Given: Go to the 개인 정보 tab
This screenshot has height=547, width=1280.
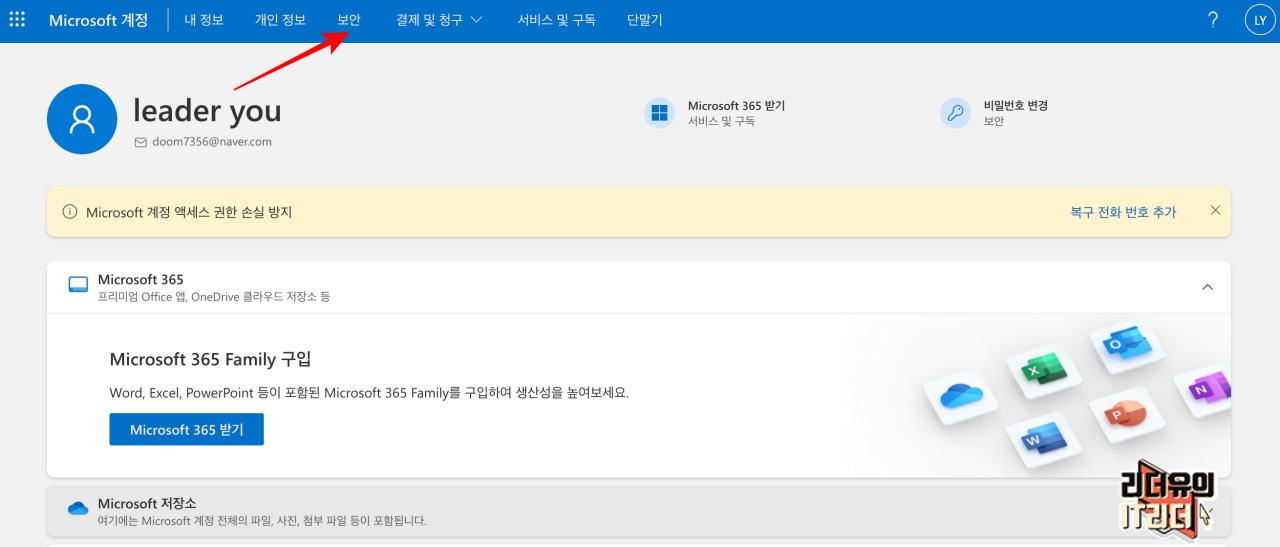Looking at the screenshot, I should pos(280,20).
